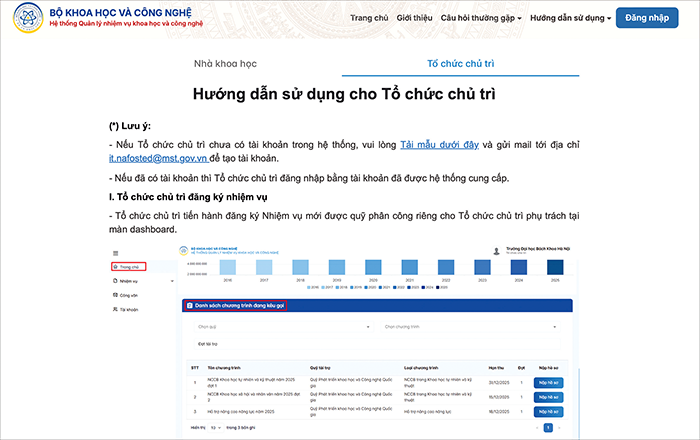Open the Hướng dẫn sử dụng dropdown
Image resolution: width=700 pixels, height=440 pixels.
(569, 18)
